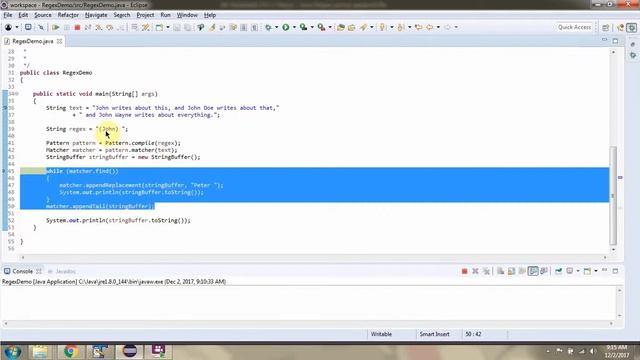This screenshot has height=360, width=640.
Task: Open the Open Console dropdown arrow
Action: tap(596, 271)
